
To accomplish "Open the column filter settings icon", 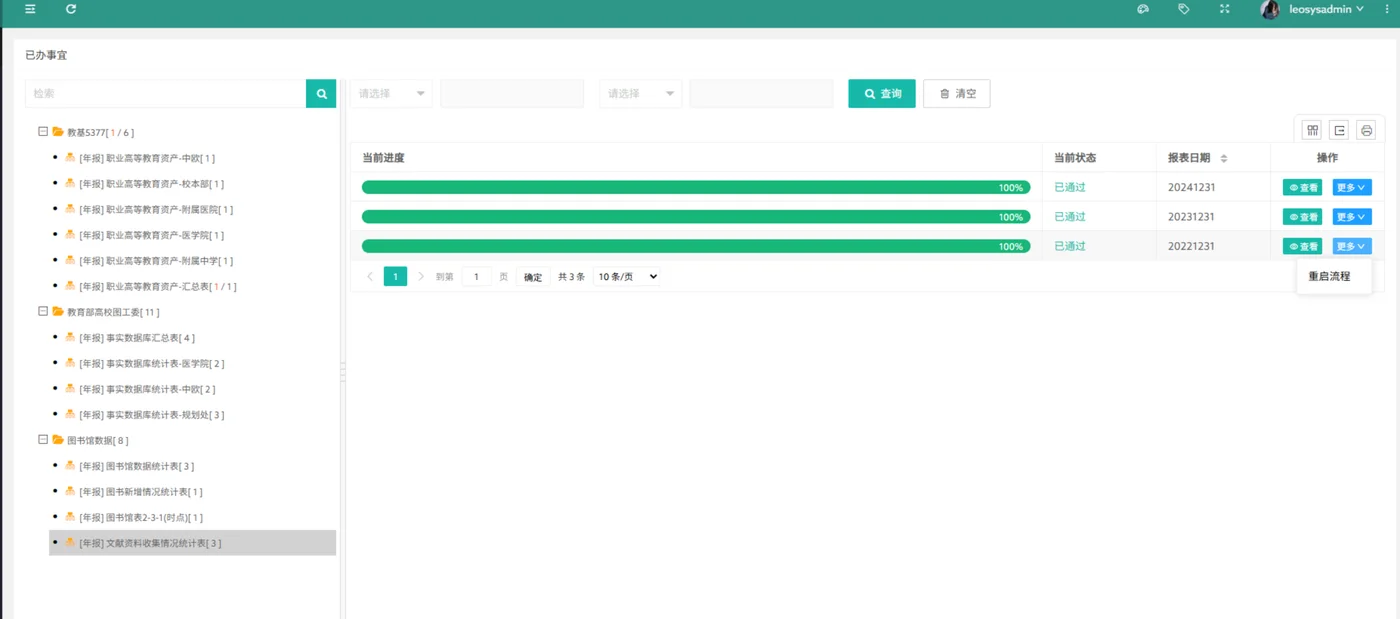I will point(1312,130).
